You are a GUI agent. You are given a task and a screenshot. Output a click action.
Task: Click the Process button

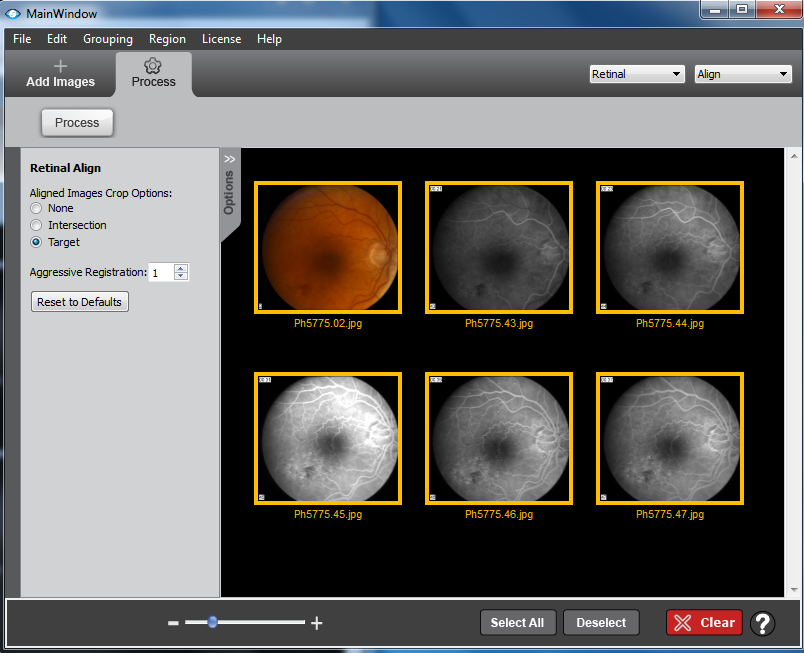[x=77, y=123]
